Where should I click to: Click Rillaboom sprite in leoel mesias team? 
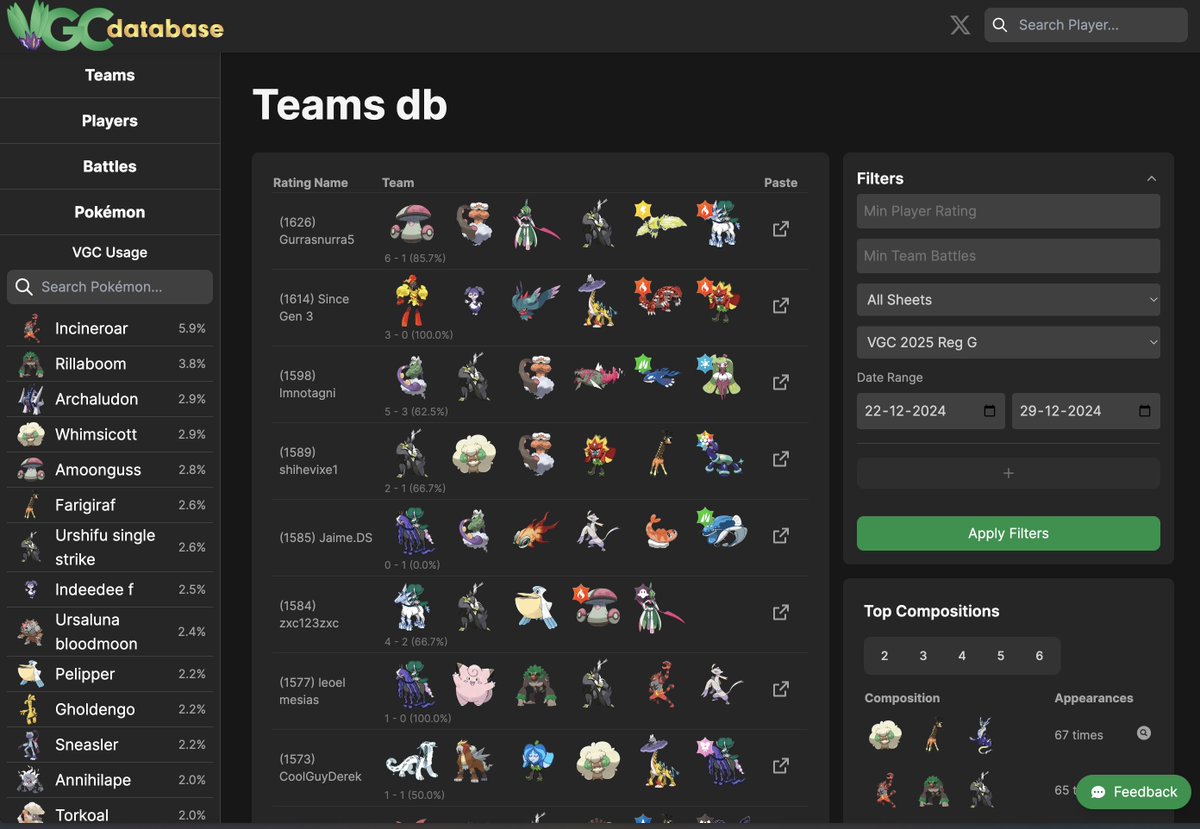pyautogui.click(x=536, y=687)
